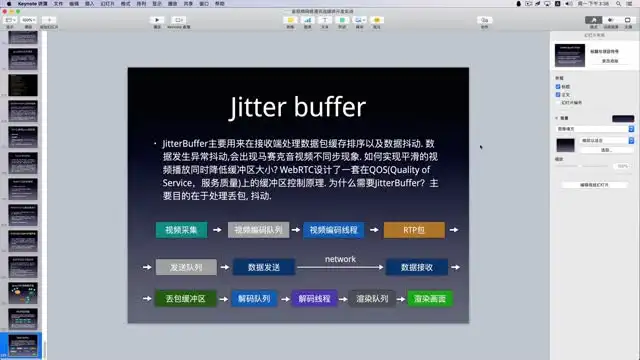Start the slideshow with Play button

[157, 20]
